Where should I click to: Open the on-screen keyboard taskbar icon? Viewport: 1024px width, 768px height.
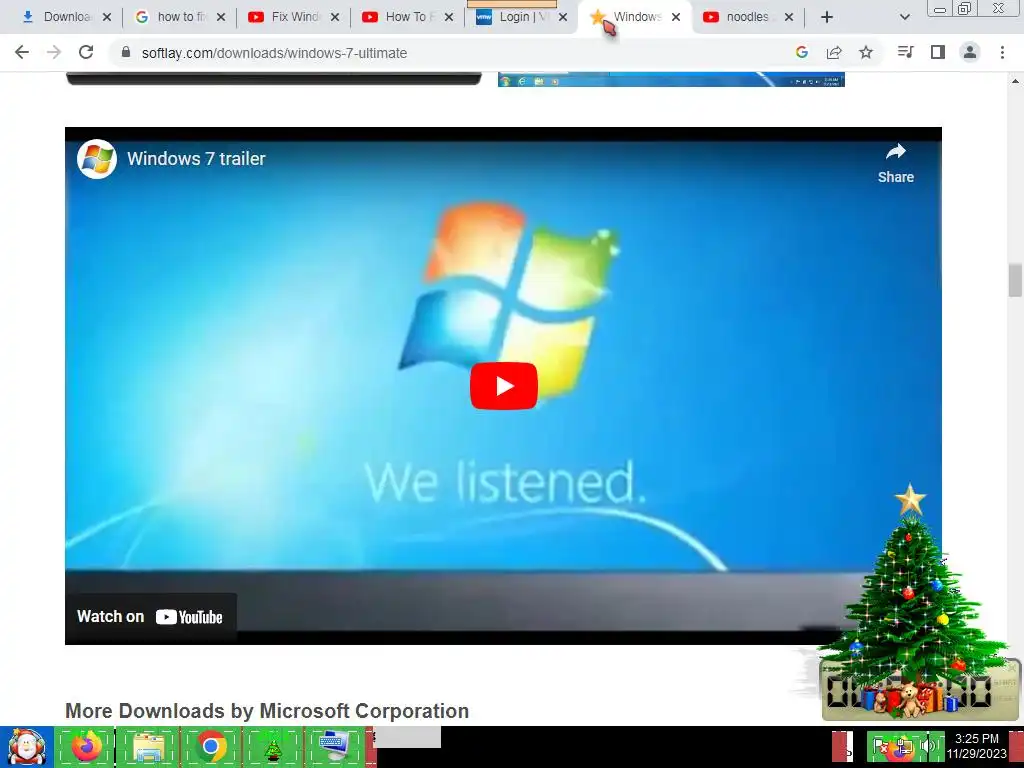click(x=335, y=746)
